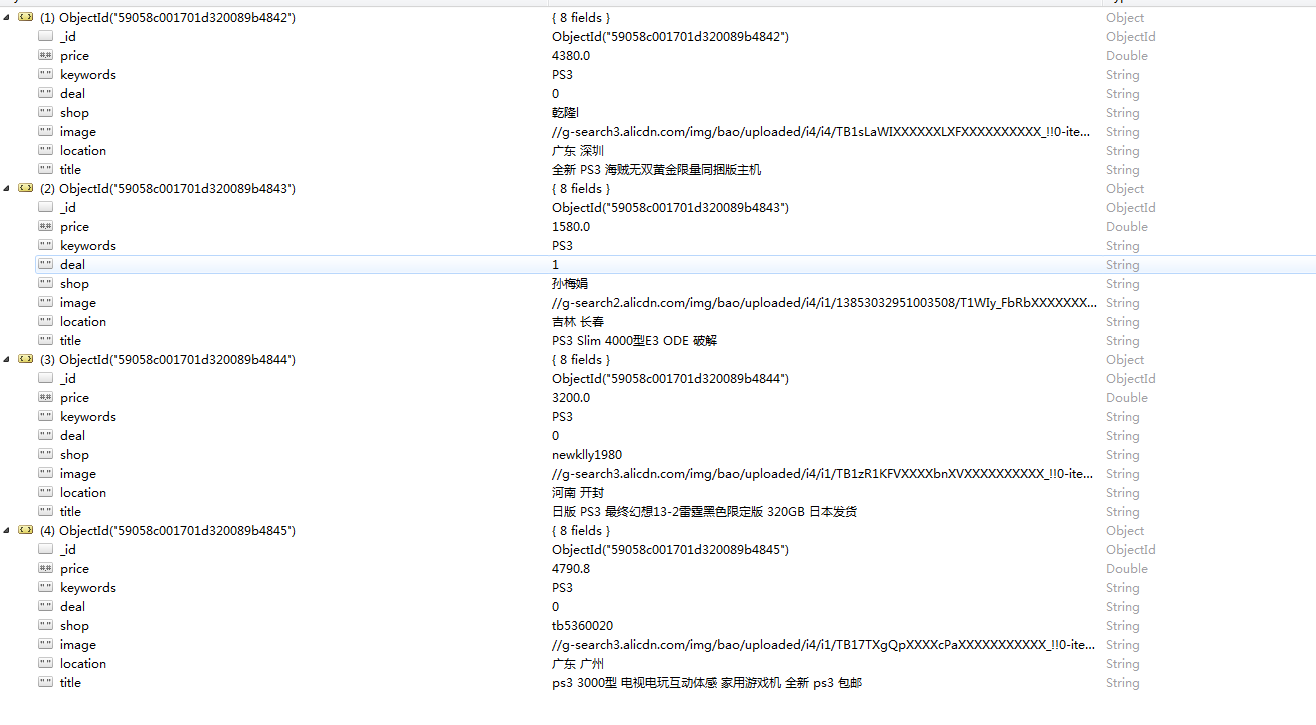The height and width of the screenshot is (725, 1316).
Task: Collapse document (3) ending in 4844
Action: [x=7, y=360]
